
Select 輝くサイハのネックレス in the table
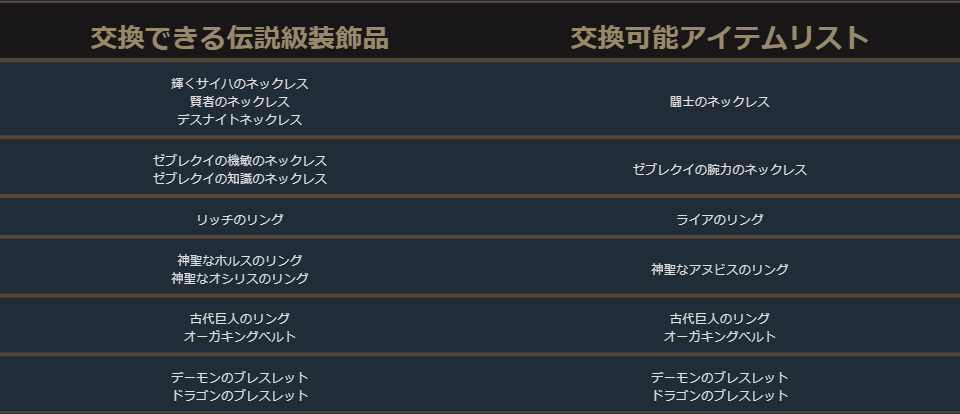239,84
